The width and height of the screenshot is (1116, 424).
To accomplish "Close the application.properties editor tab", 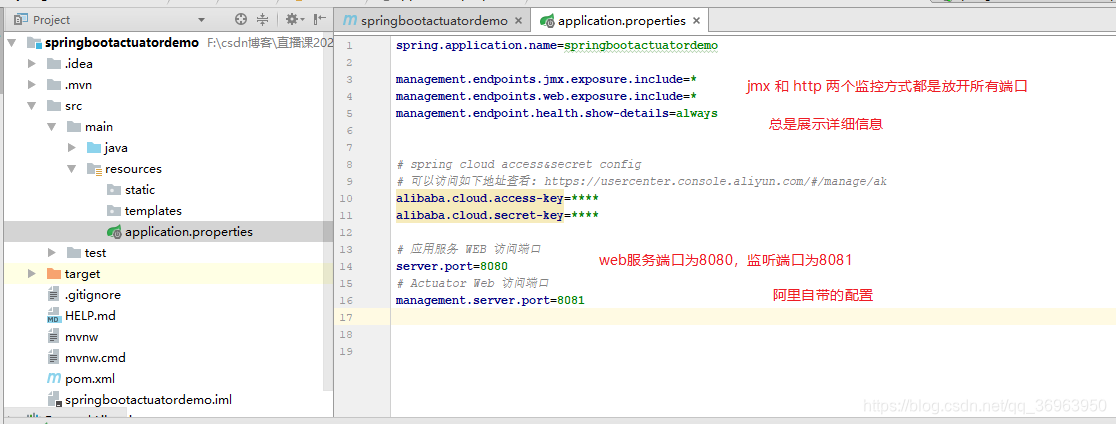I will 696,21.
